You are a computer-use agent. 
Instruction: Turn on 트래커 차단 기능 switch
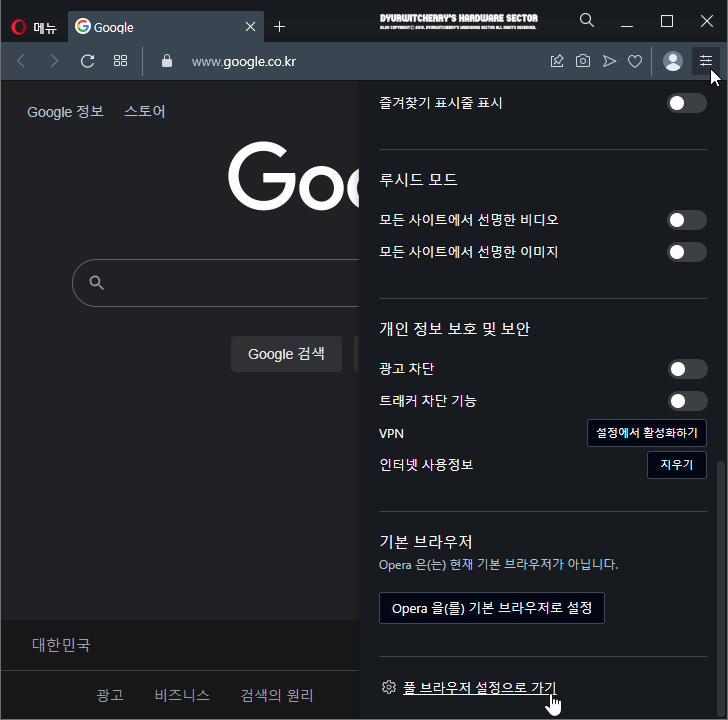(688, 401)
